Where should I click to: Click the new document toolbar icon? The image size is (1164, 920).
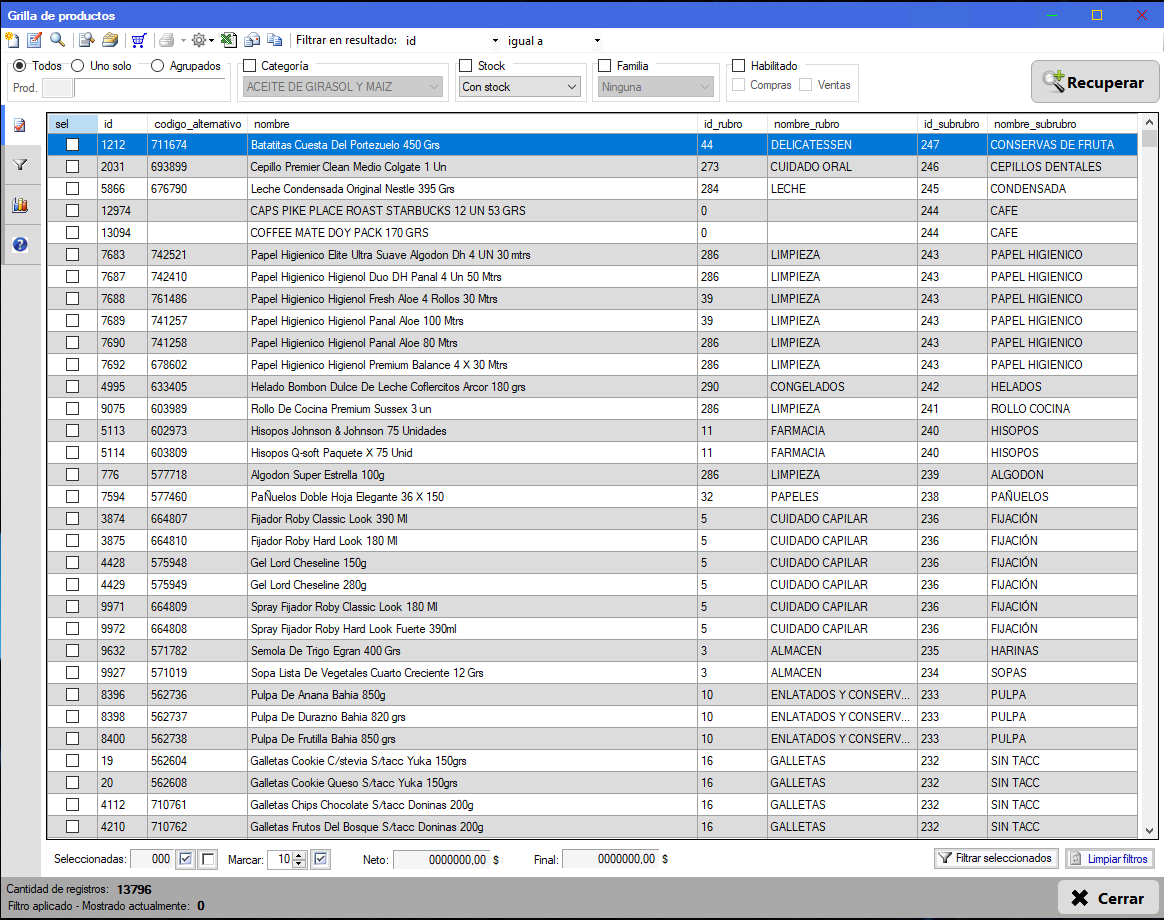click(x=12, y=40)
